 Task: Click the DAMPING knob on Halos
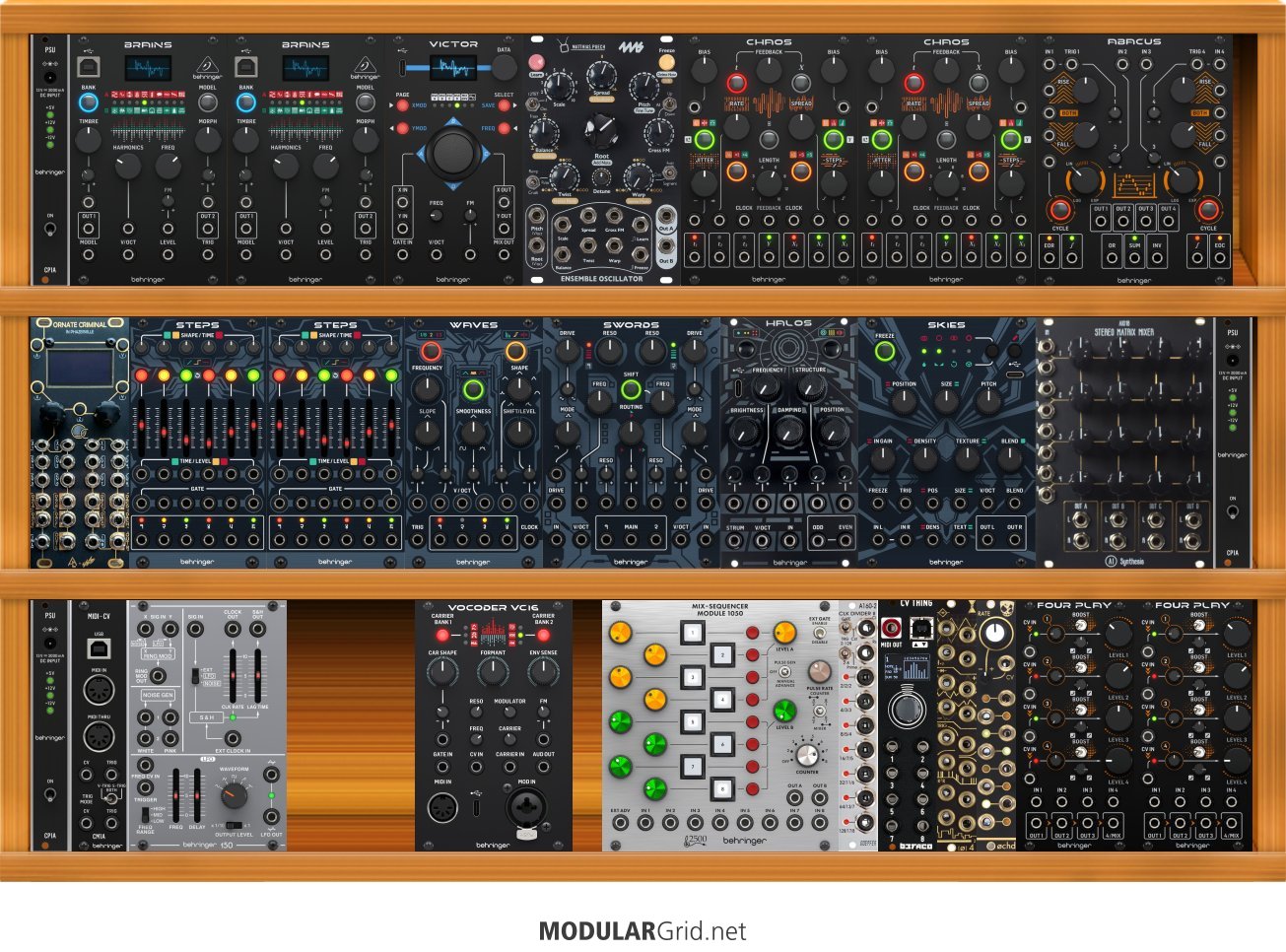click(x=788, y=433)
